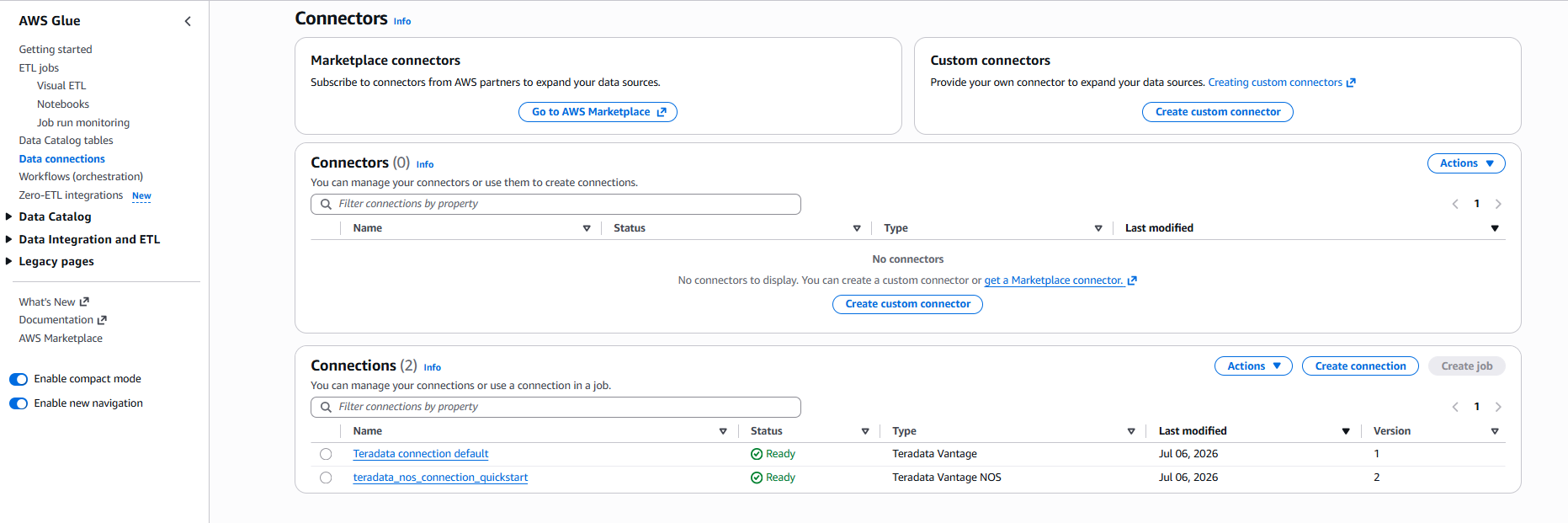Click the external link icon beside Documentation

(x=102, y=320)
